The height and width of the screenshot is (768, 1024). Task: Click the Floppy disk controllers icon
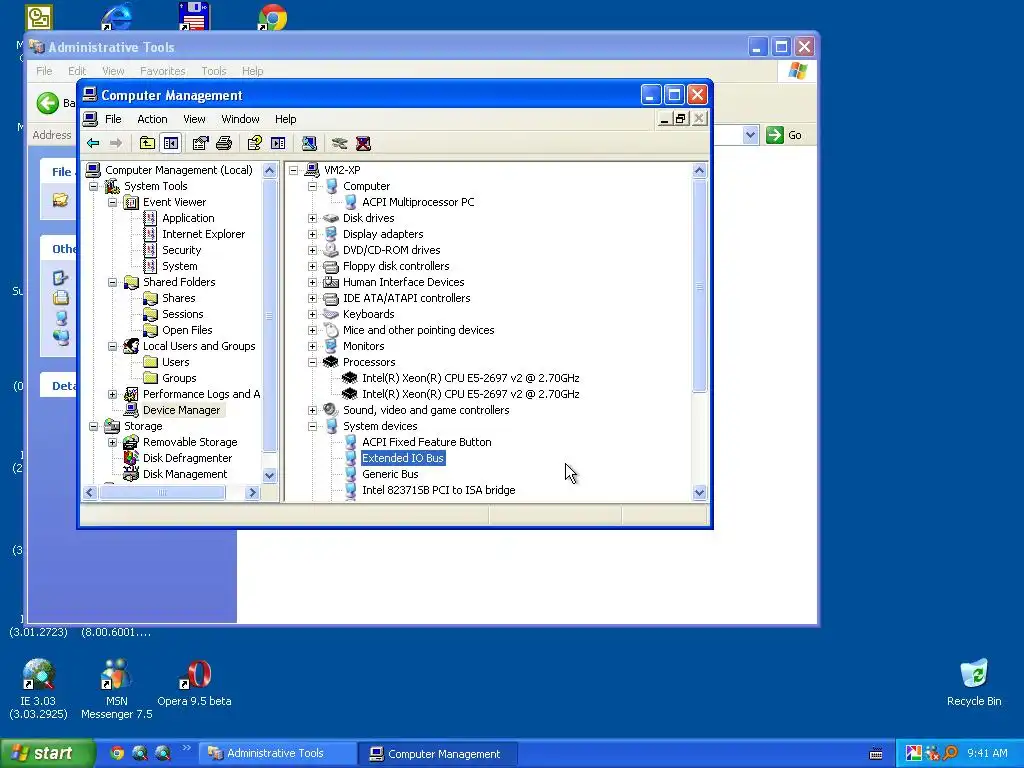click(331, 266)
